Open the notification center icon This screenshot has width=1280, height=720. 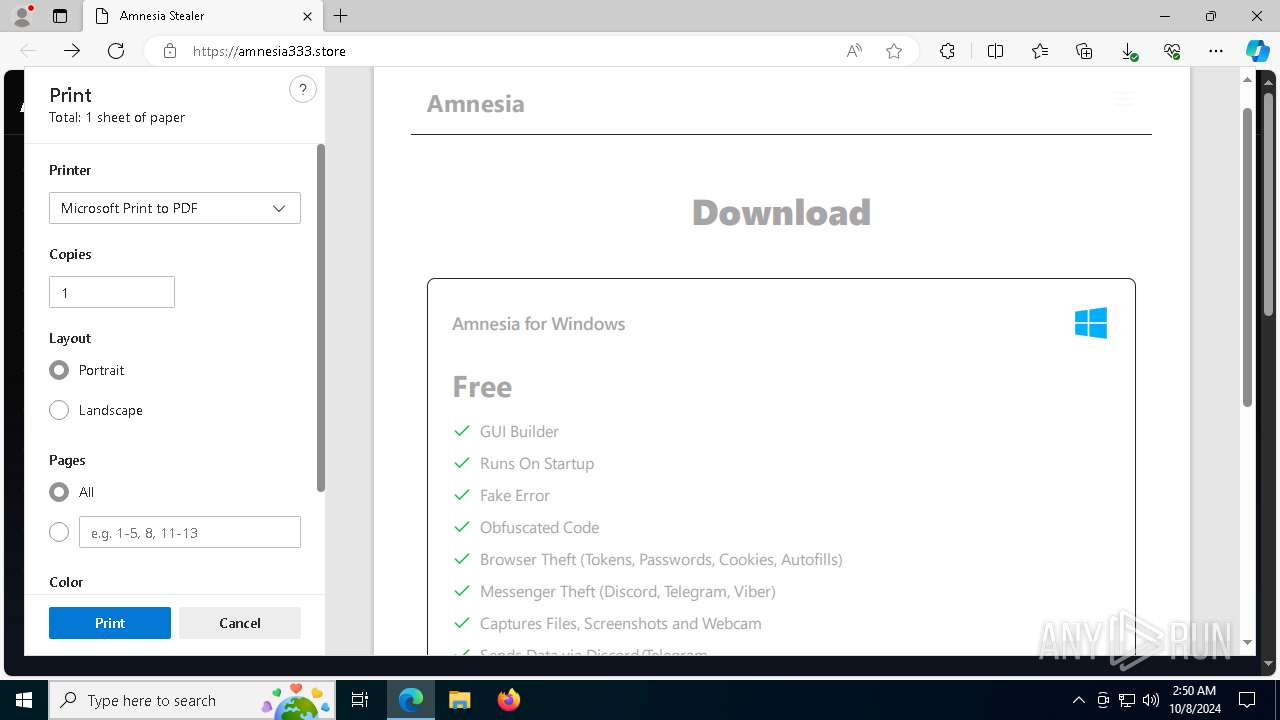click(x=1247, y=700)
